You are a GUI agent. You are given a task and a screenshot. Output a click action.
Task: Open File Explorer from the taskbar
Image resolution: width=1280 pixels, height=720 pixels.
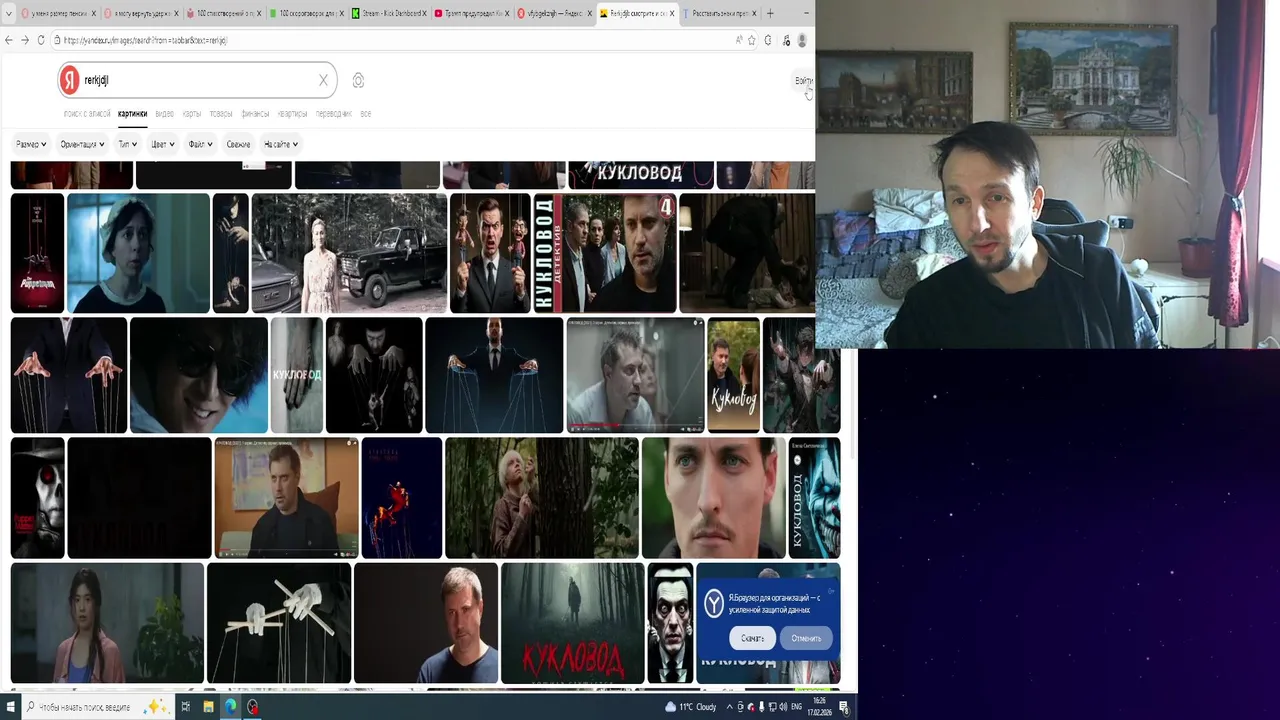(x=208, y=707)
